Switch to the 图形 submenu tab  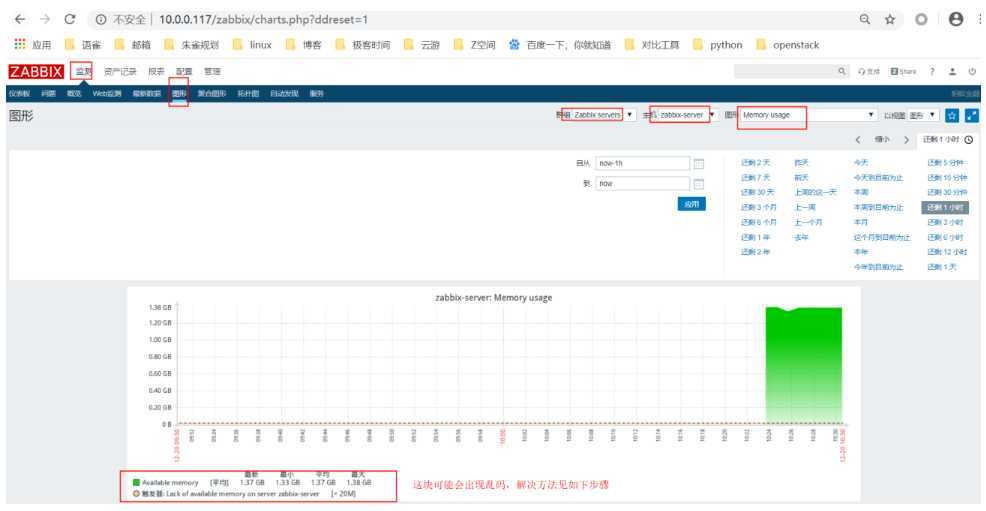pos(179,94)
